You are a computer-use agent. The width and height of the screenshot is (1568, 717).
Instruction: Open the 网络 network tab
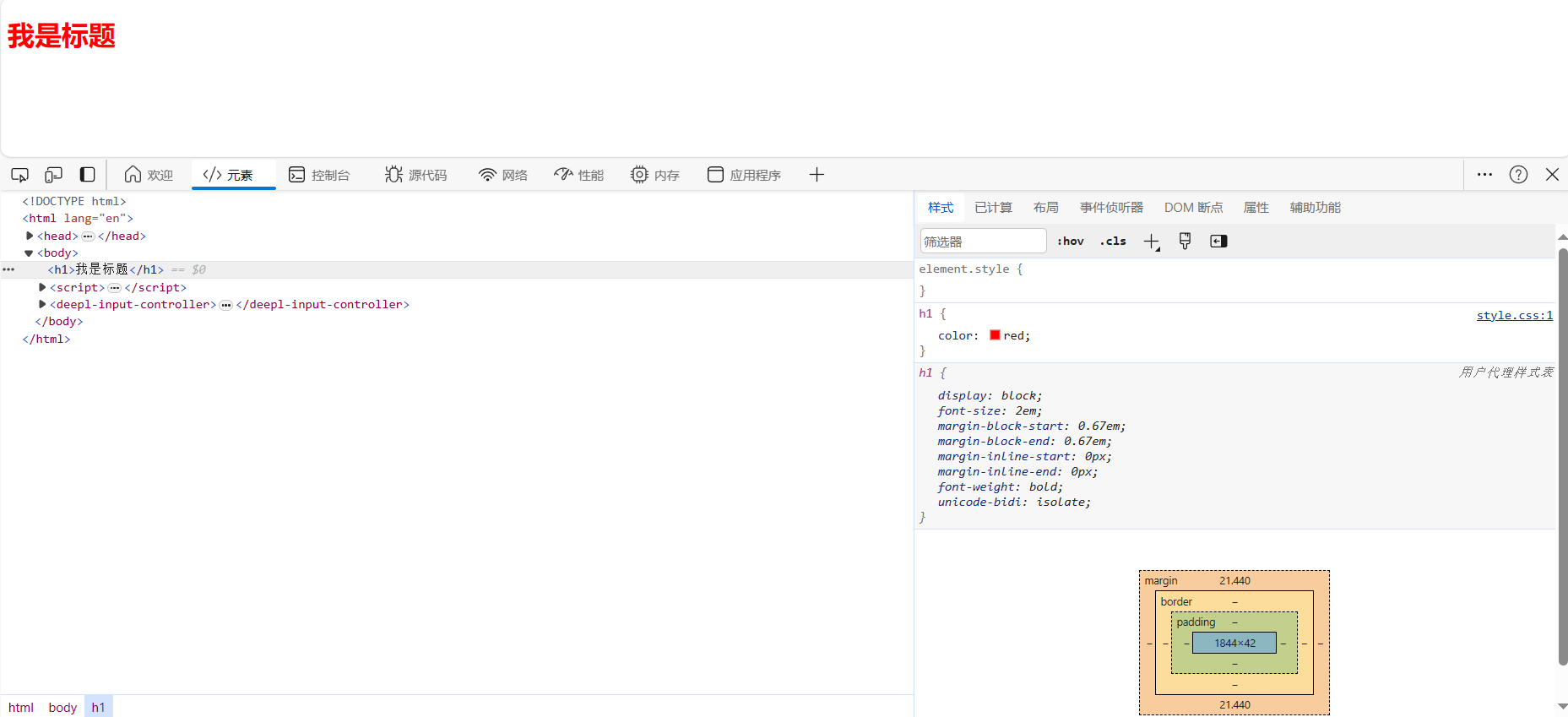coord(503,175)
